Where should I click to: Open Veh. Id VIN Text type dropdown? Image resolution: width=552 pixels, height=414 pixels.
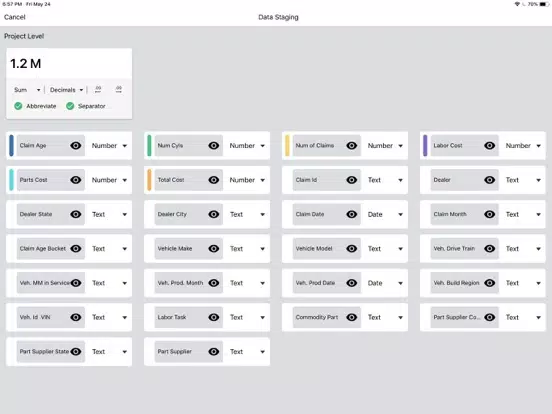[x=109, y=317]
